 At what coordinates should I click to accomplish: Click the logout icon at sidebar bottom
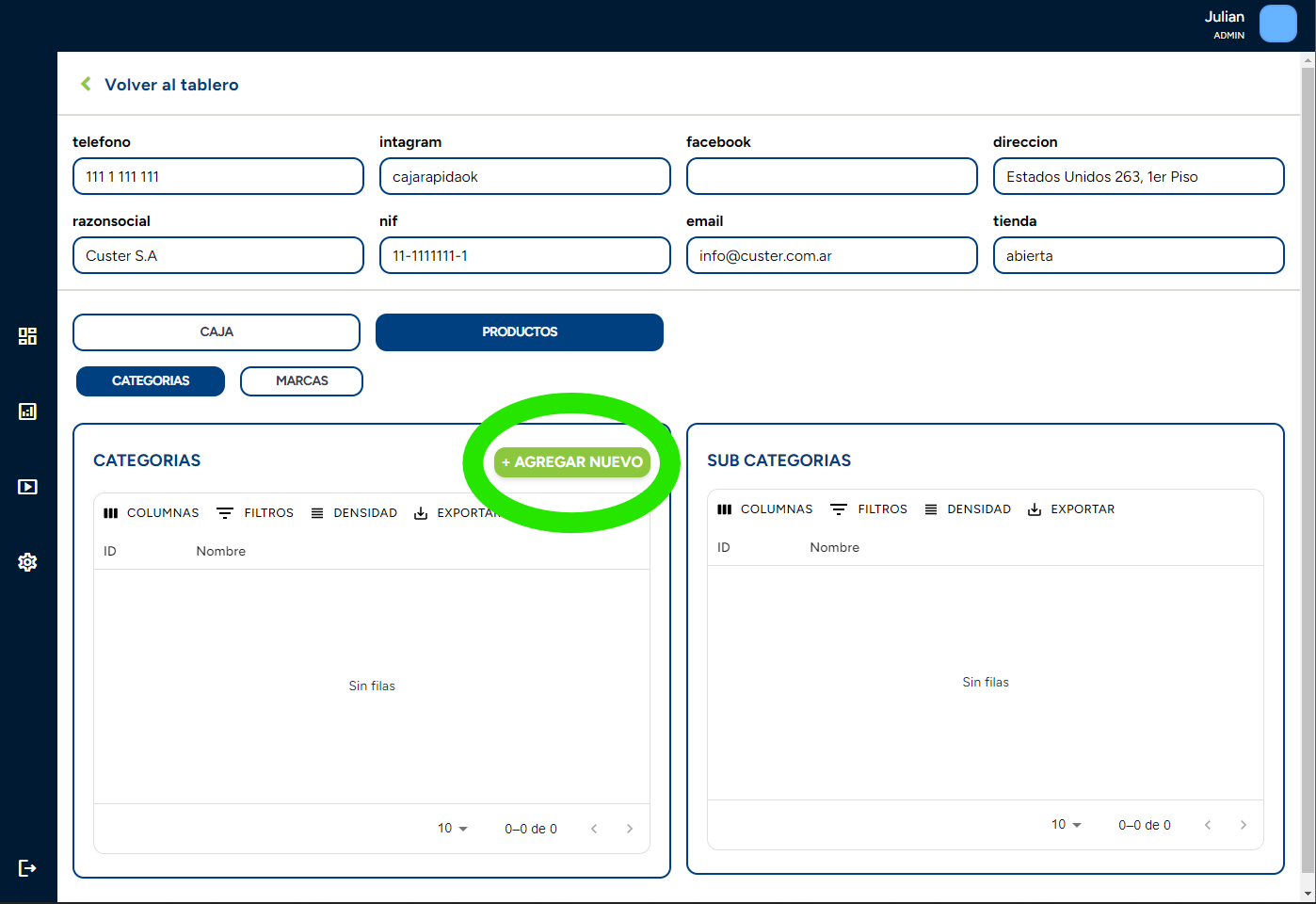27,868
